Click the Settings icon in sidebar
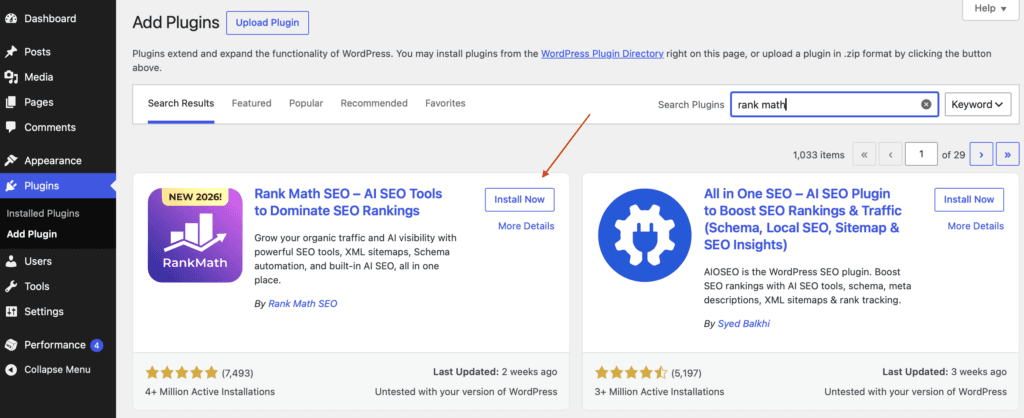Image resolution: width=1024 pixels, height=418 pixels. (10, 312)
